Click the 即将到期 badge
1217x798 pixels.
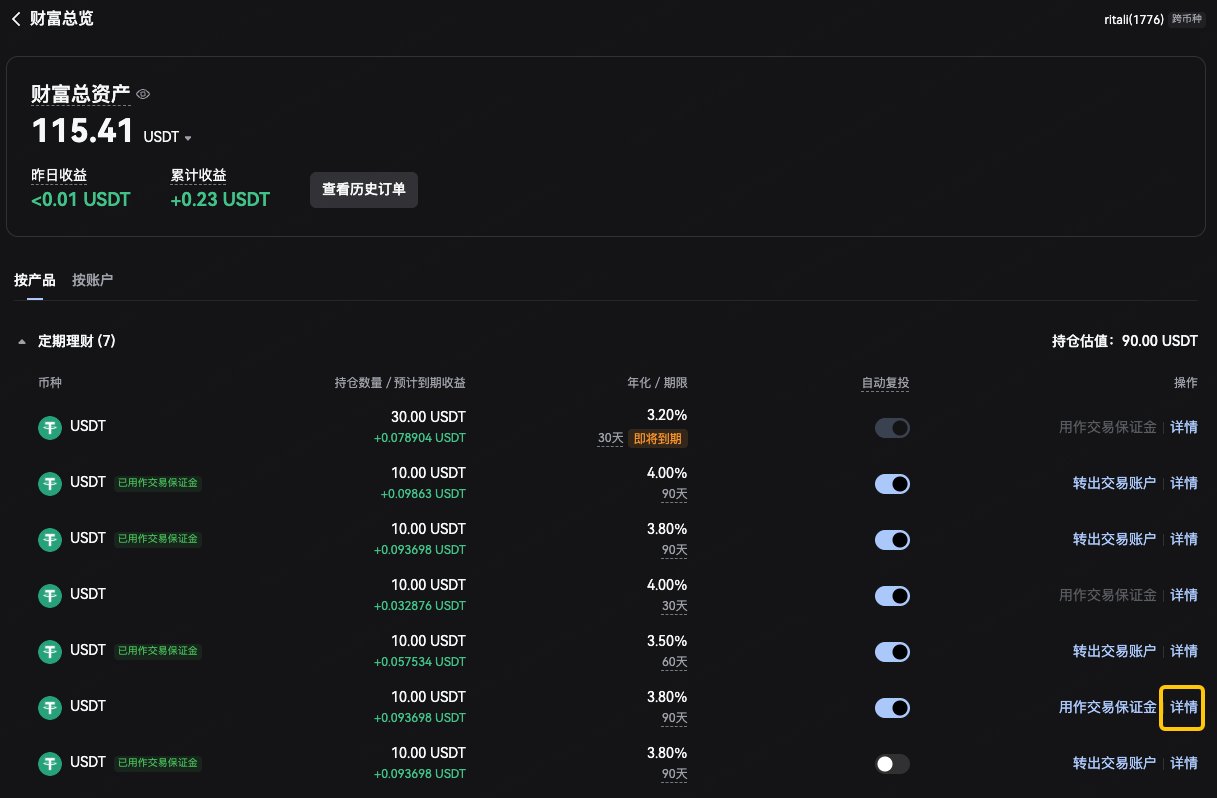point(658,438)
